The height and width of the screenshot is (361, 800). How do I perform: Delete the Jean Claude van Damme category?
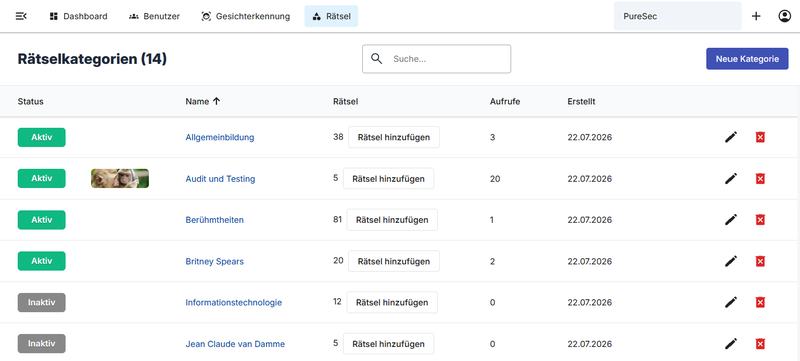[x=760, y=344]
